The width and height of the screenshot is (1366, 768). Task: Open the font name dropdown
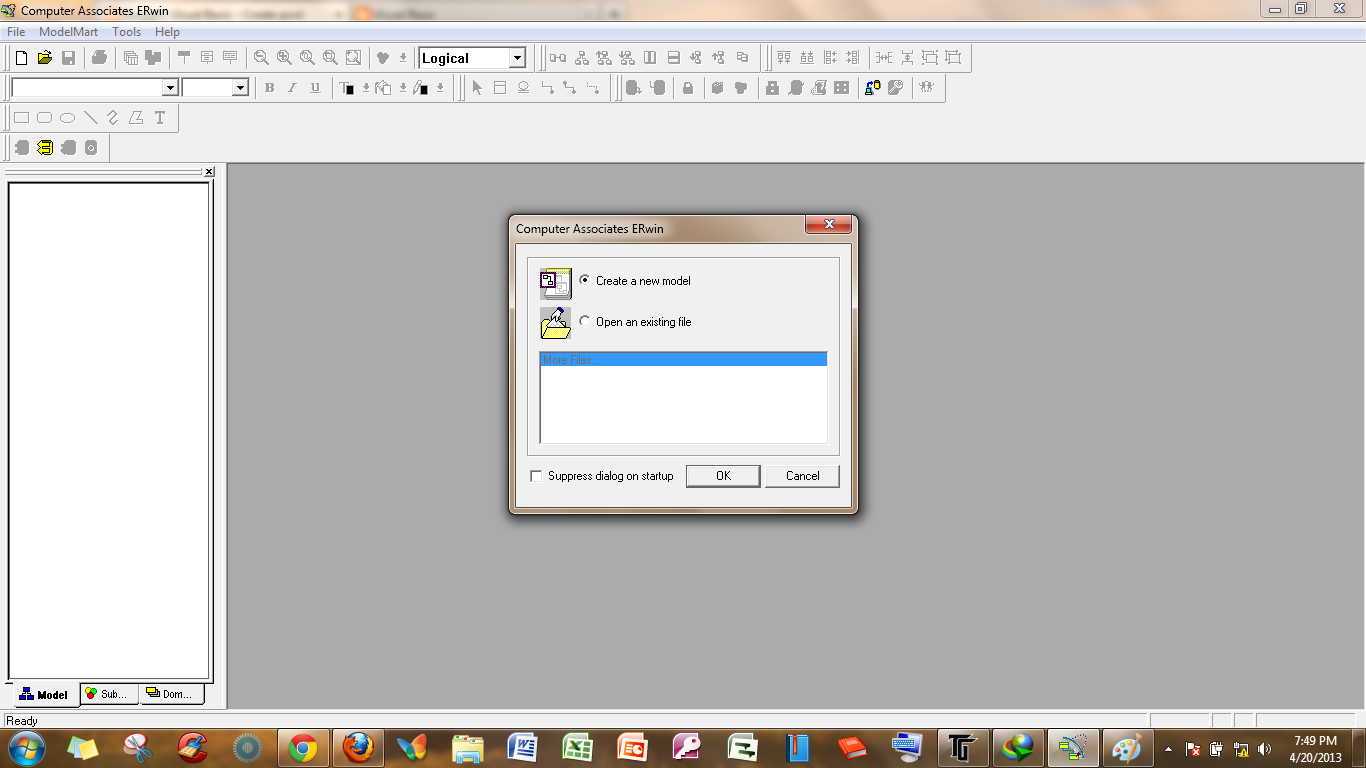pos(170,88)
